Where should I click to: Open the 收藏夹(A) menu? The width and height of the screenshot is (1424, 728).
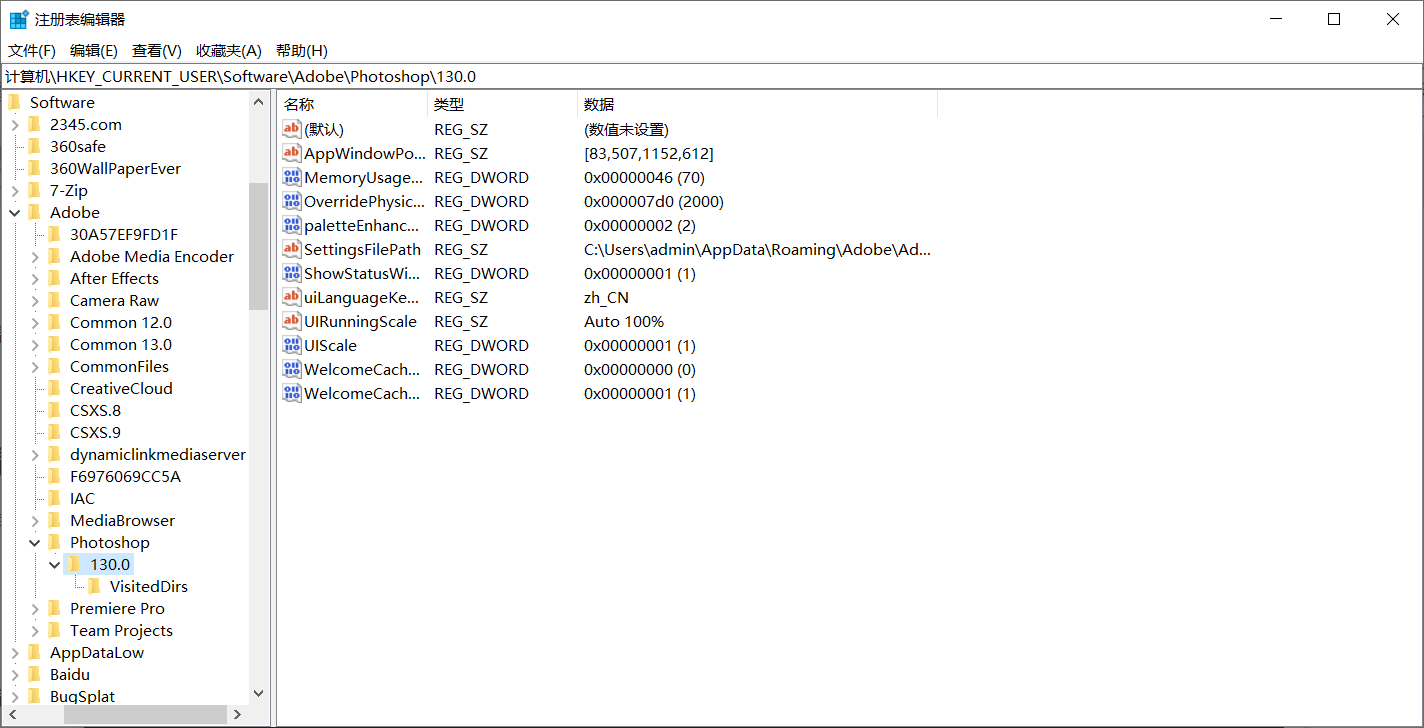click(x=229, y=50)
